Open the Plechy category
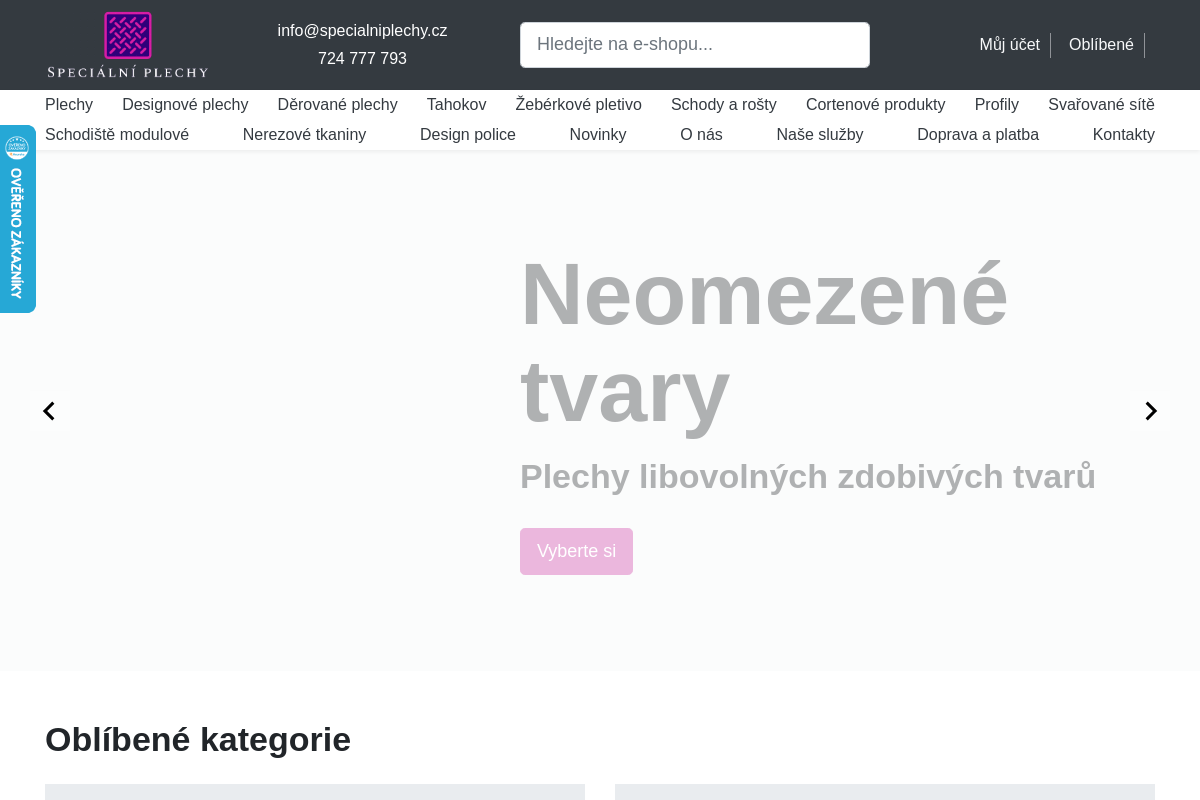The width and height of the screenshot is (1200, 800). tap(68, 104)
